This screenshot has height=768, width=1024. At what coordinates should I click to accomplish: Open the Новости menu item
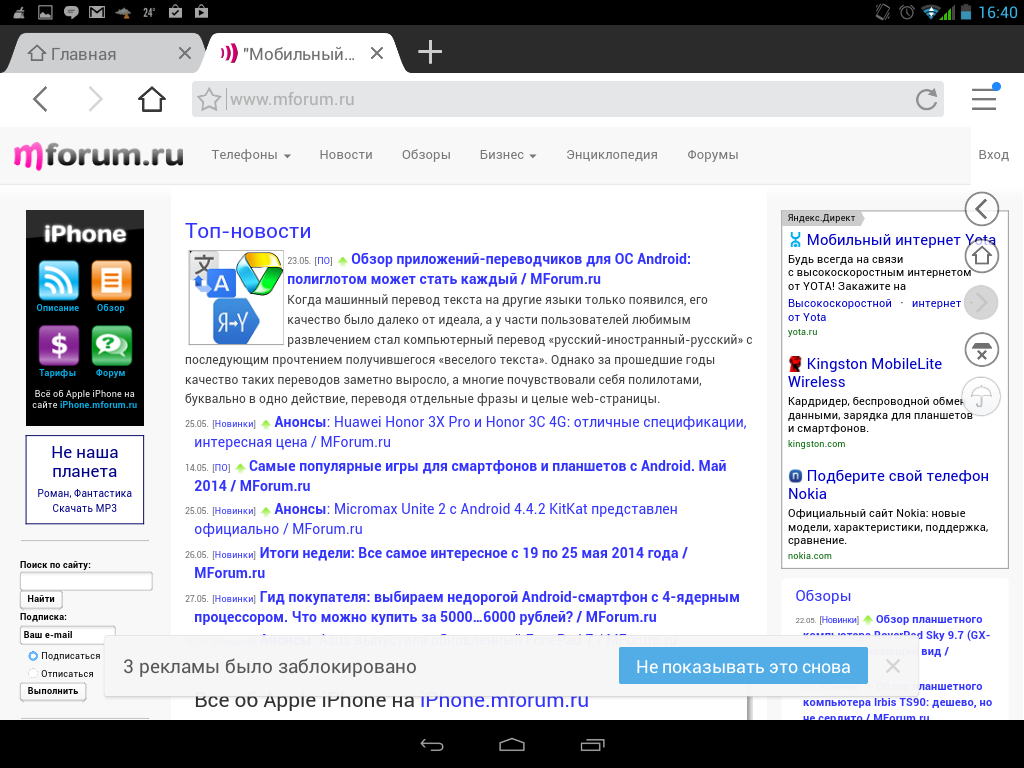(345, 155)
